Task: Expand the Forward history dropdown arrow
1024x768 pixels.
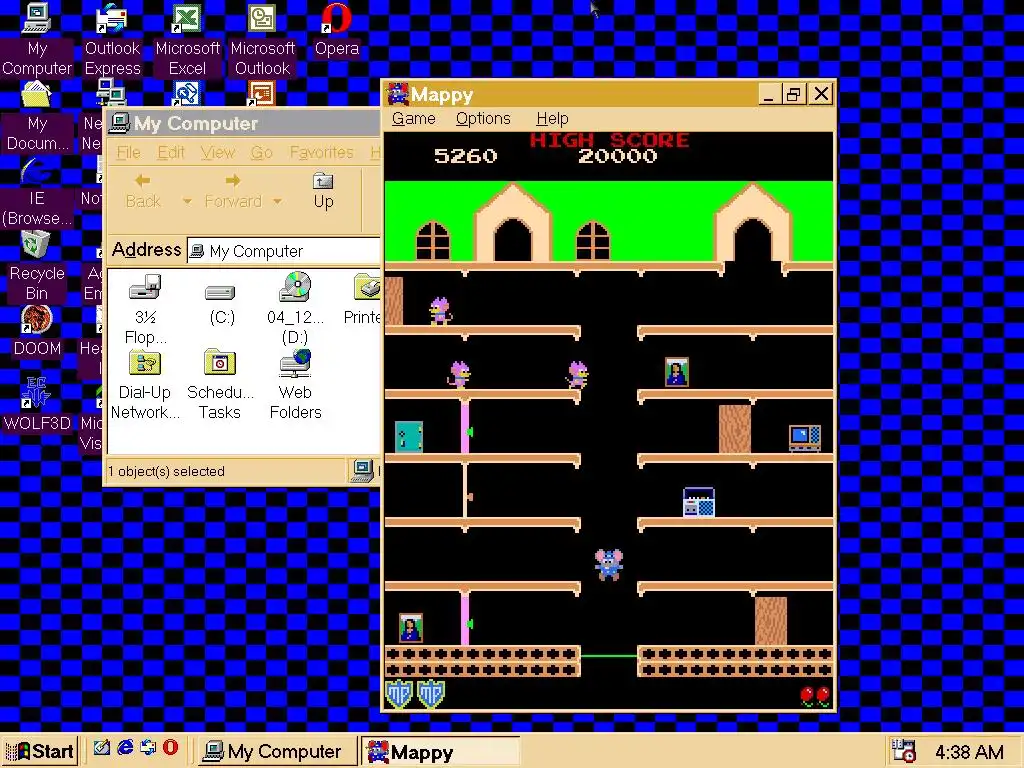Action: pos(277,201)
